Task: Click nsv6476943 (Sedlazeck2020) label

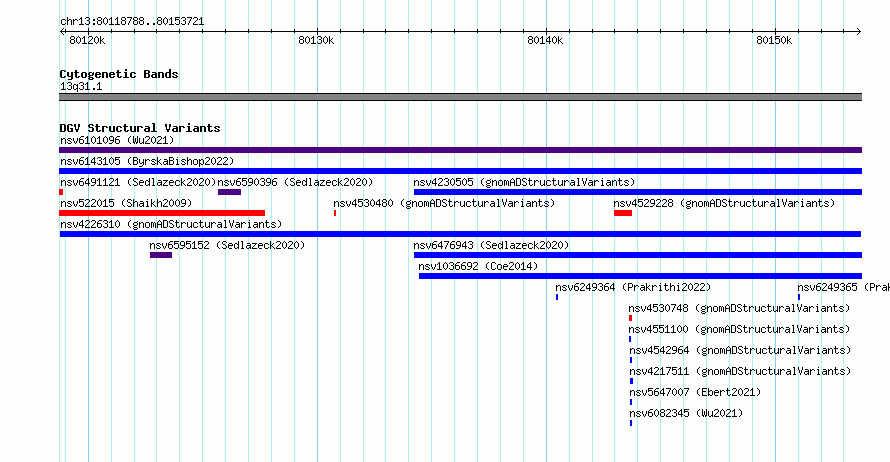Action: [x=491, y=245]
